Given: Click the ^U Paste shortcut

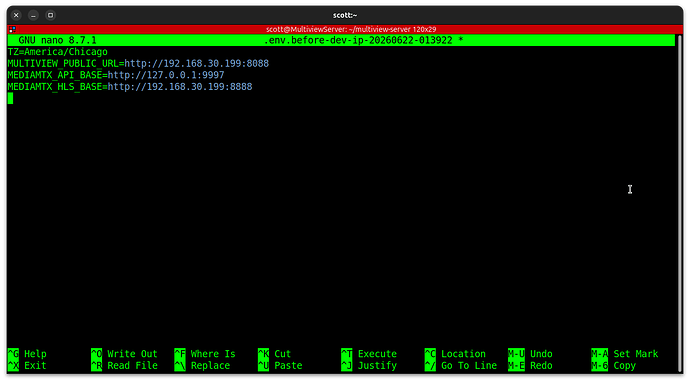Looking at the screenshot, I should tap(280, 366).
